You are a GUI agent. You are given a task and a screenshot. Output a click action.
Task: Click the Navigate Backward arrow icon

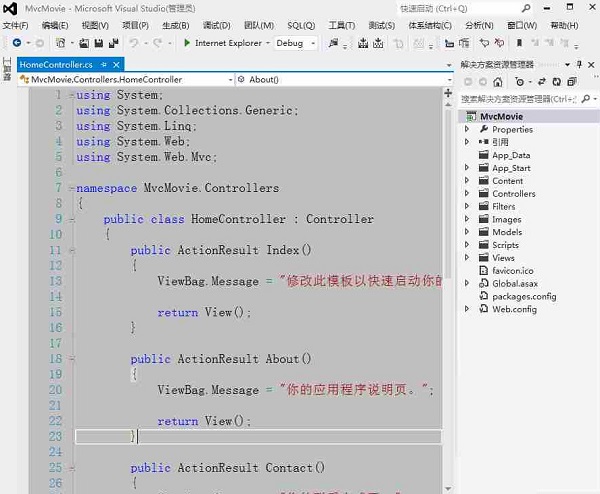(x=16, y=43)
